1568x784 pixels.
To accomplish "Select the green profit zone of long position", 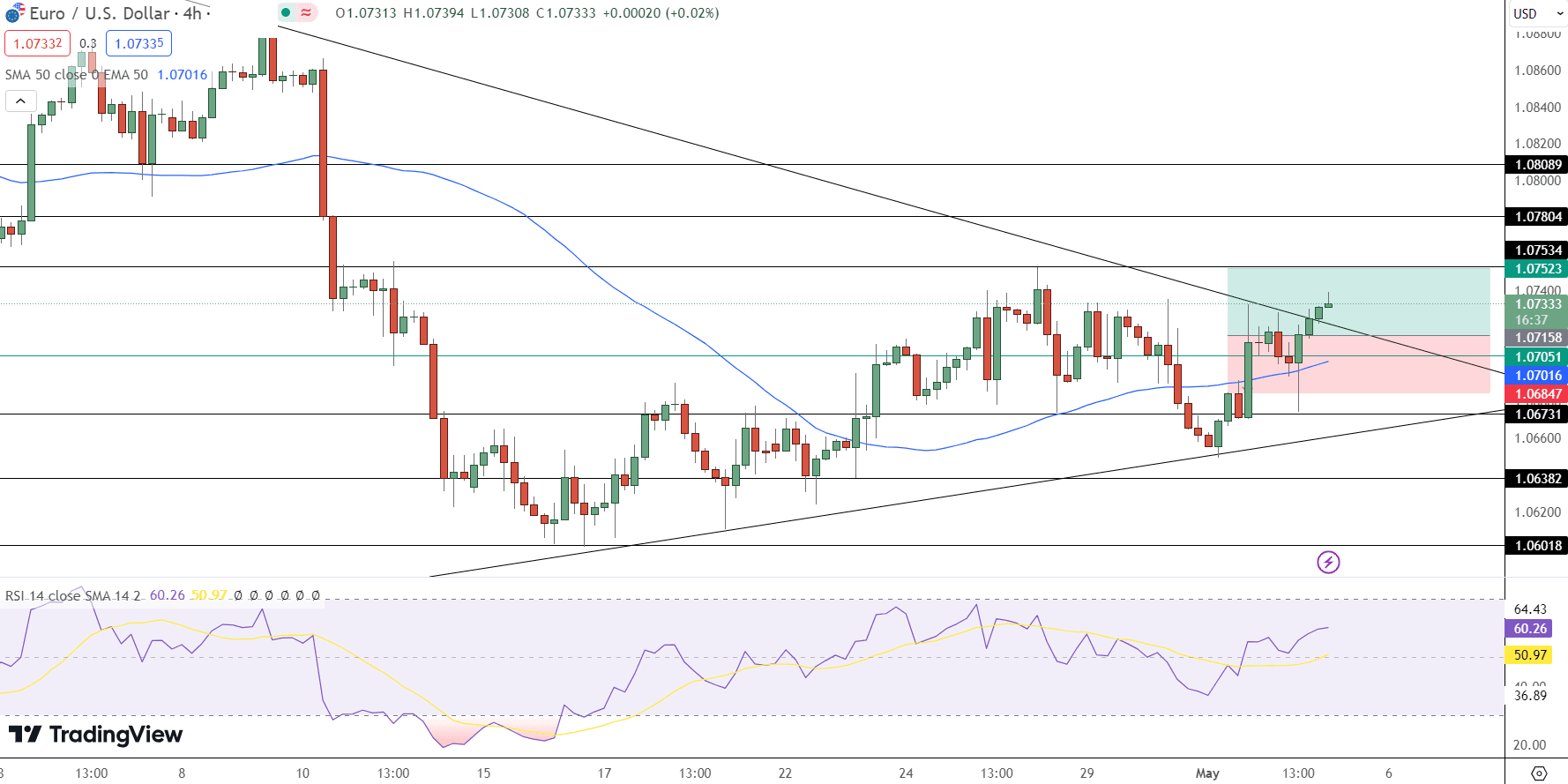I will coord(1359,302).
